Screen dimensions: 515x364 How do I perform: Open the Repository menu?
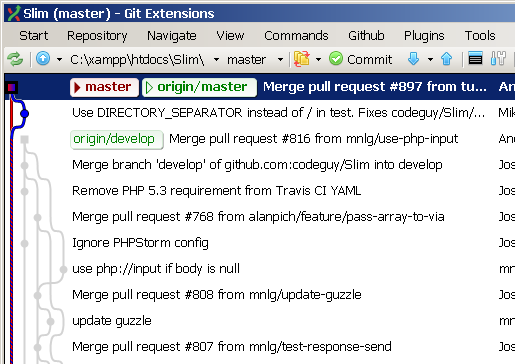pyautogui.click(x=97, y=36)
